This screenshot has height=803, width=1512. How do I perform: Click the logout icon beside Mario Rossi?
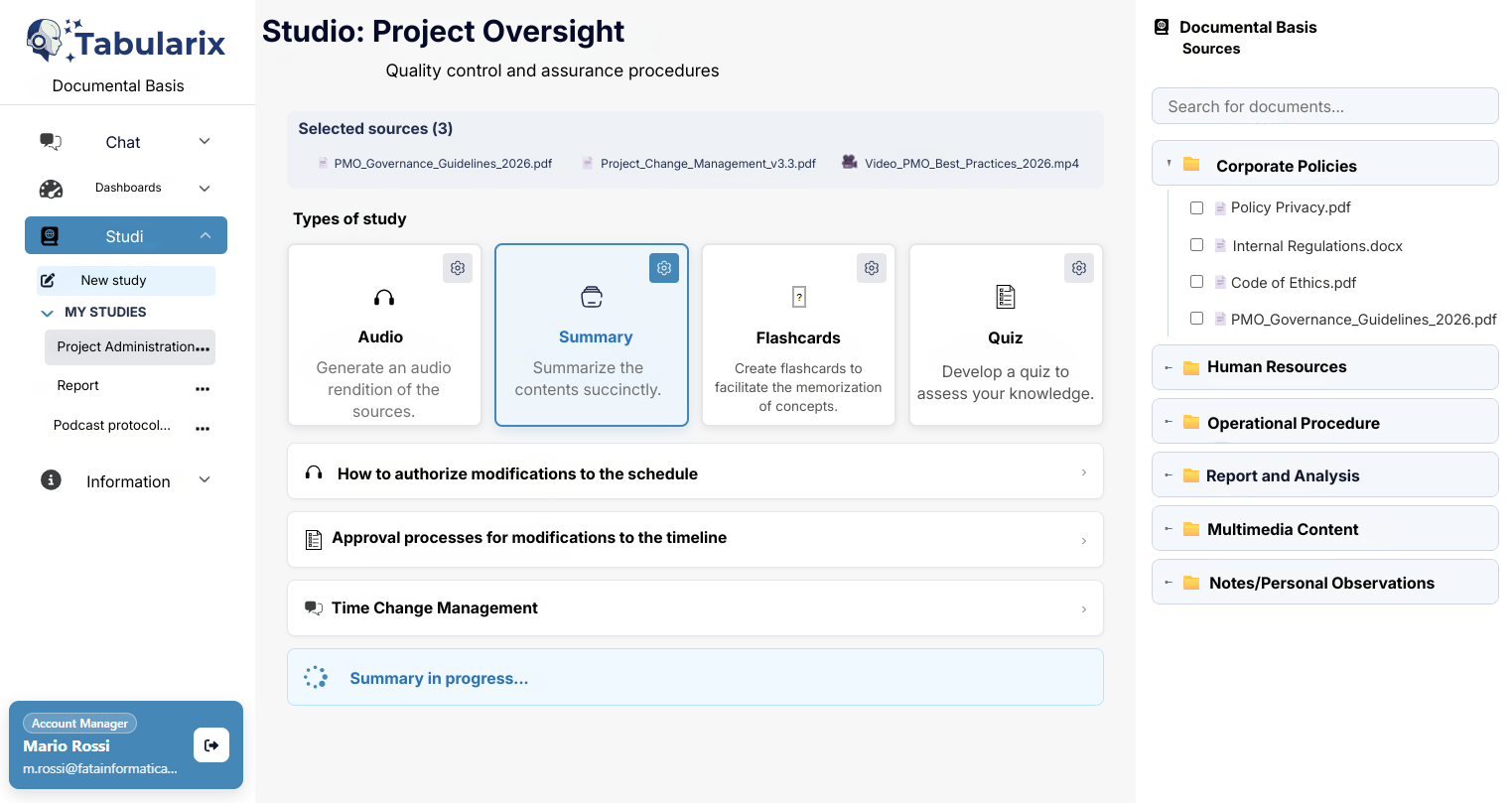pos(211,745)
